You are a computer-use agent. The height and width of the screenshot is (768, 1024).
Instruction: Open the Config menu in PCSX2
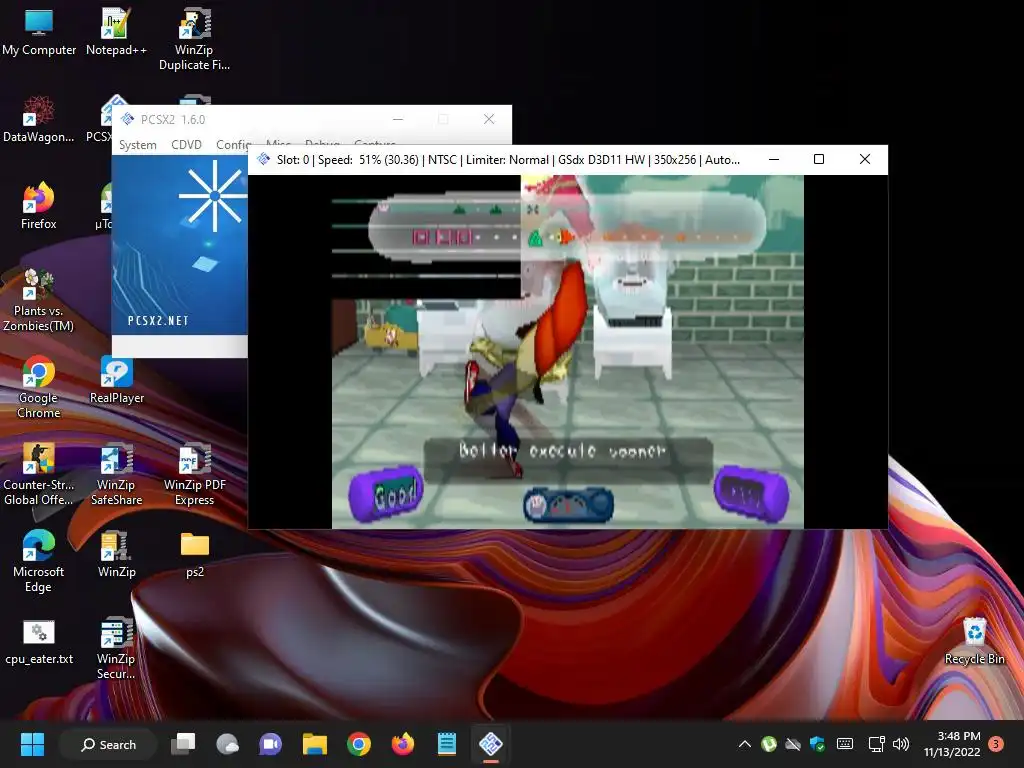232,144
